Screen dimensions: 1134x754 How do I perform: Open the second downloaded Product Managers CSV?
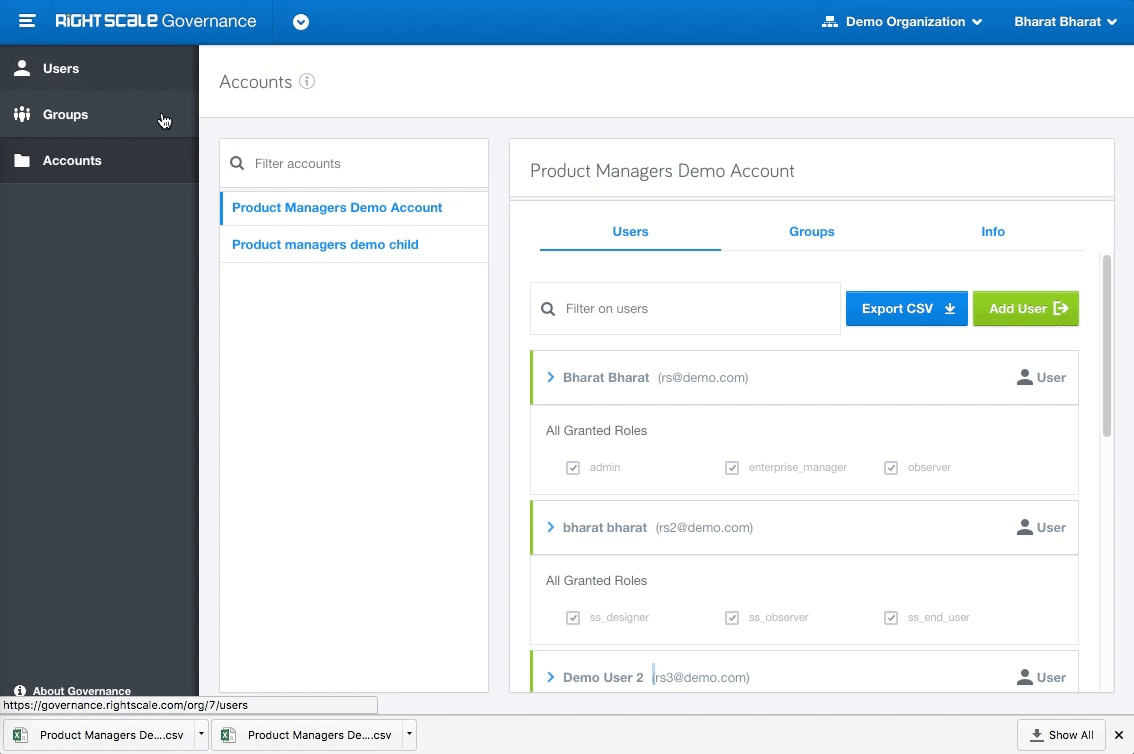point(307,735)
